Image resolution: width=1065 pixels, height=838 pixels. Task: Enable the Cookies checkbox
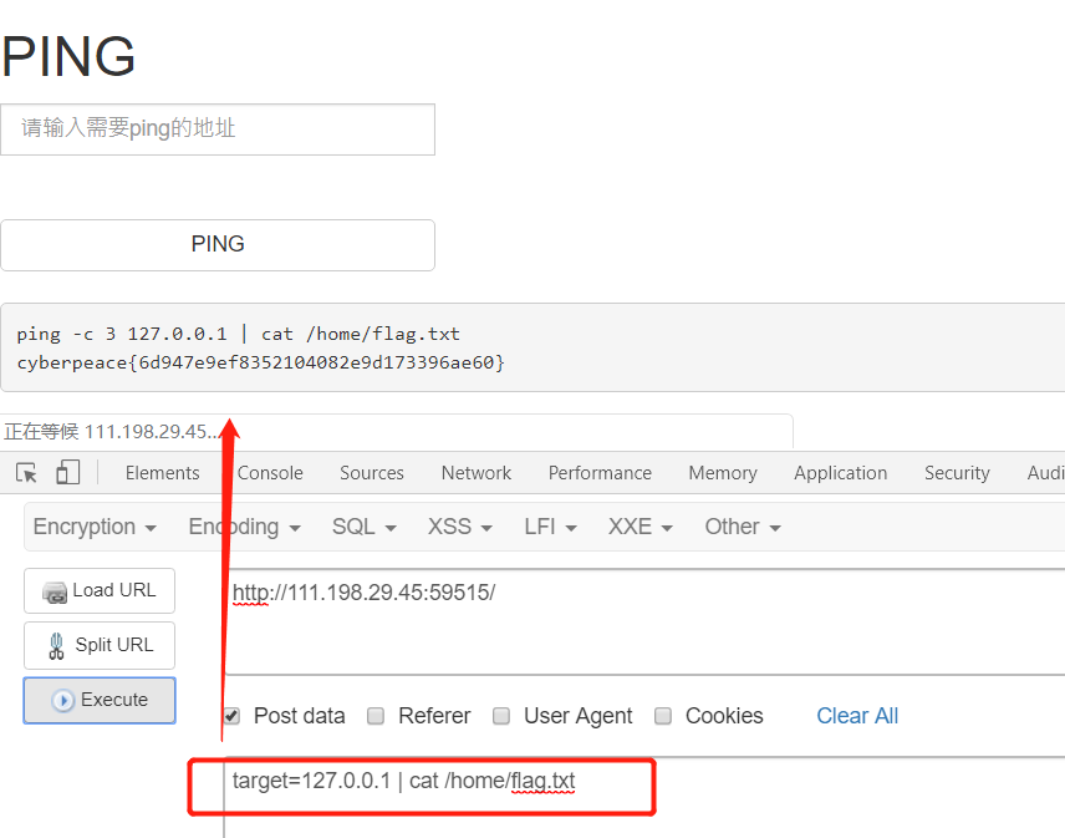pyautogui.click(x=663, y=716)
